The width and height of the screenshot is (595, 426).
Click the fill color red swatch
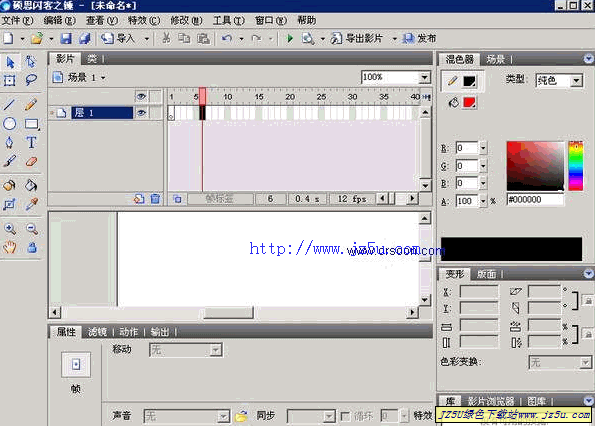point(469,103)
